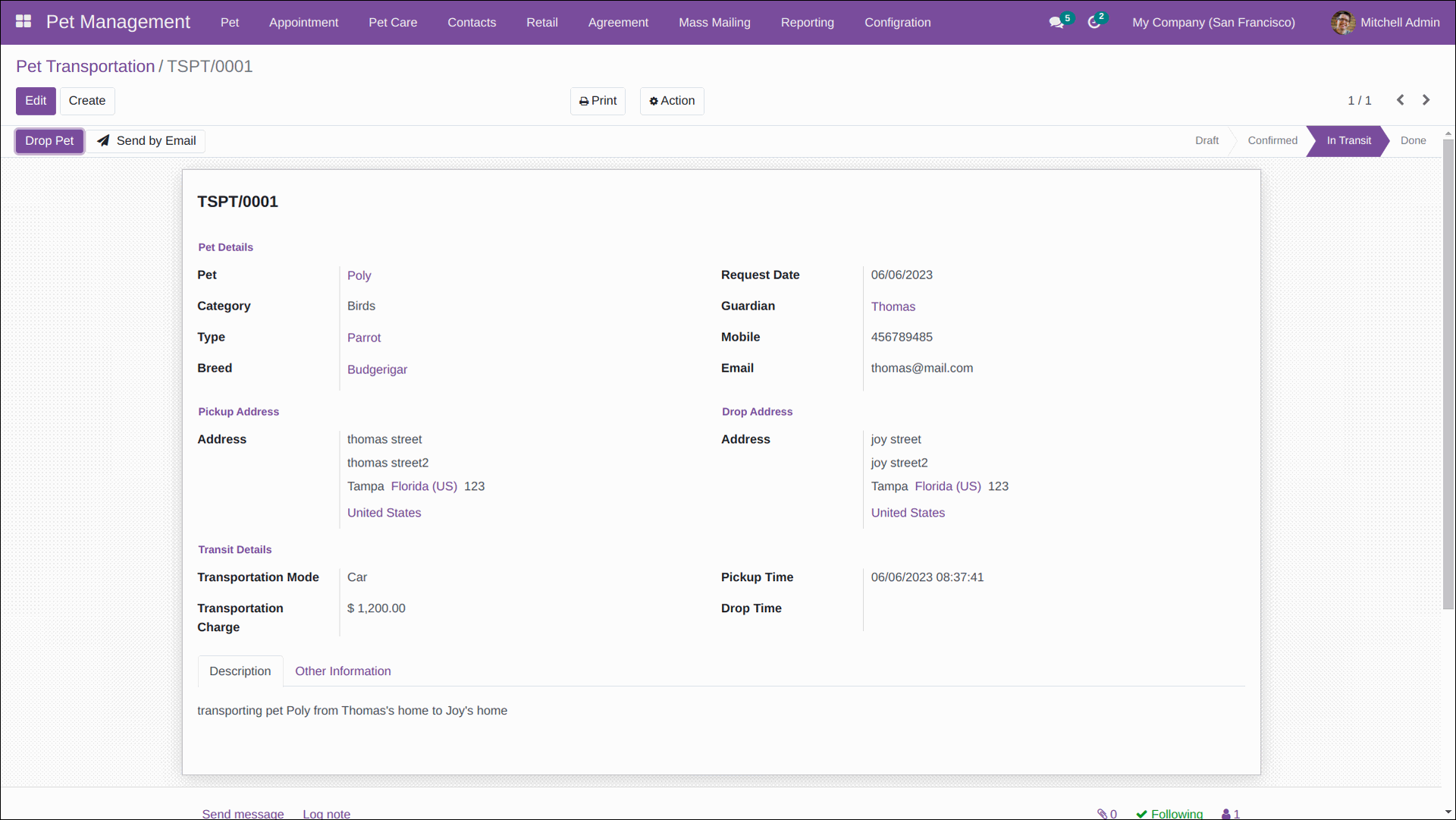Image resolution: width=1456 pixels, height=820 pixels.
Task: Open the activities icon with 2 pending
Action: 1095,22
